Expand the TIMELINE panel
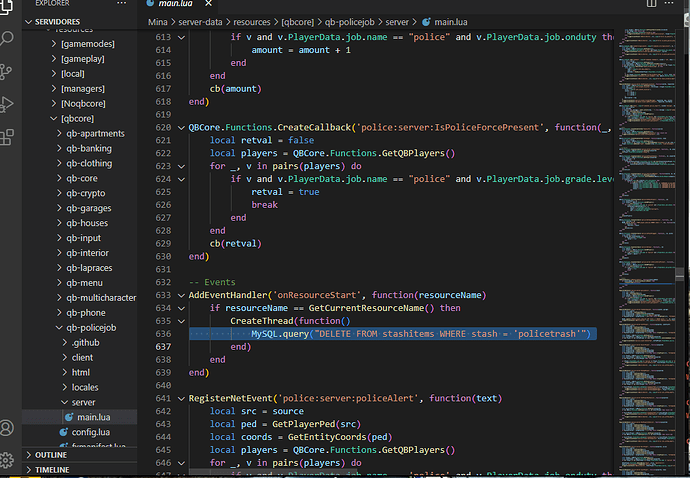Viewport: 690px width, 478px height. click(52, 469)
